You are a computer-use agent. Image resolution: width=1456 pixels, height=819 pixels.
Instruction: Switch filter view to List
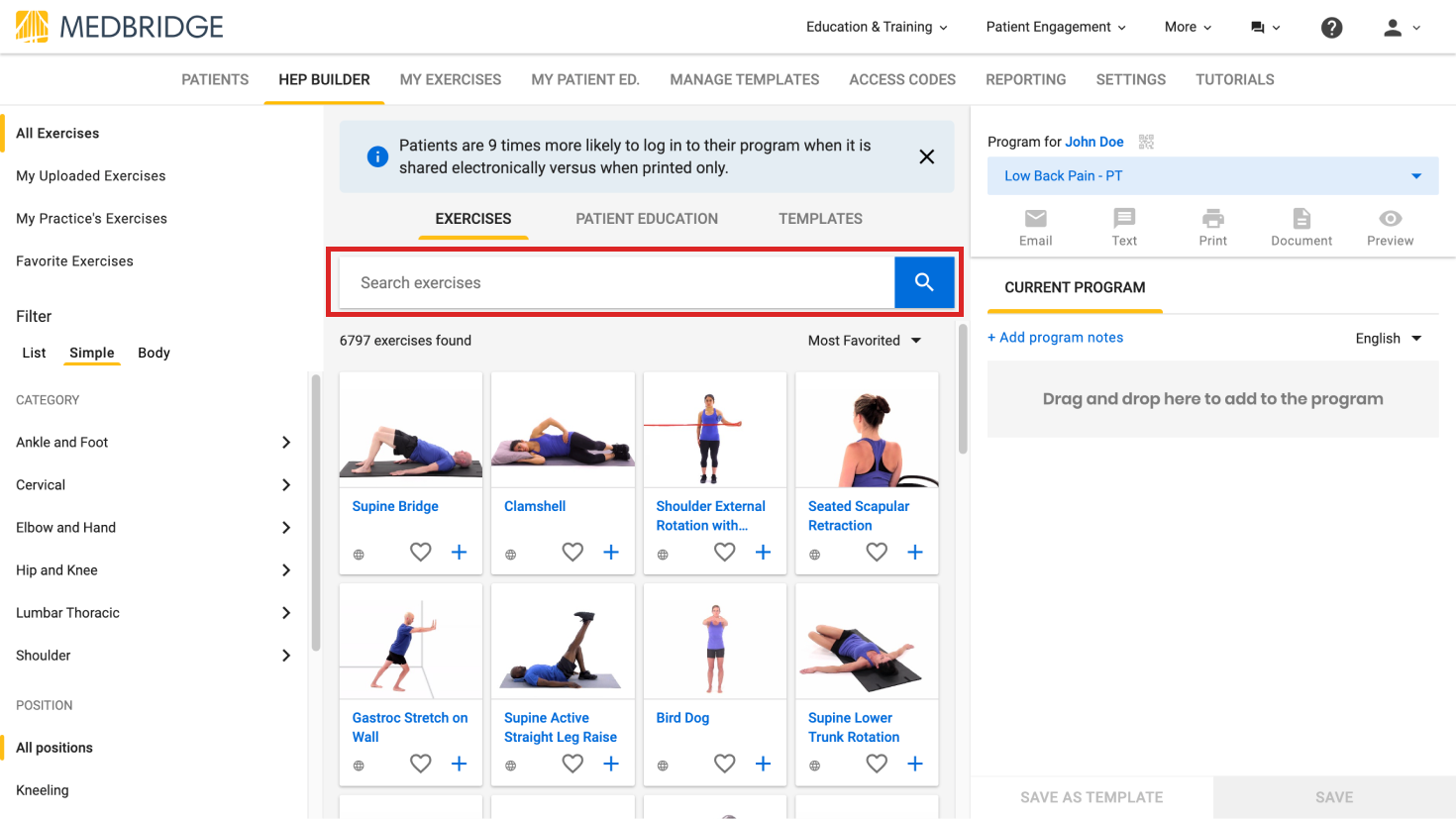[34, 353]
